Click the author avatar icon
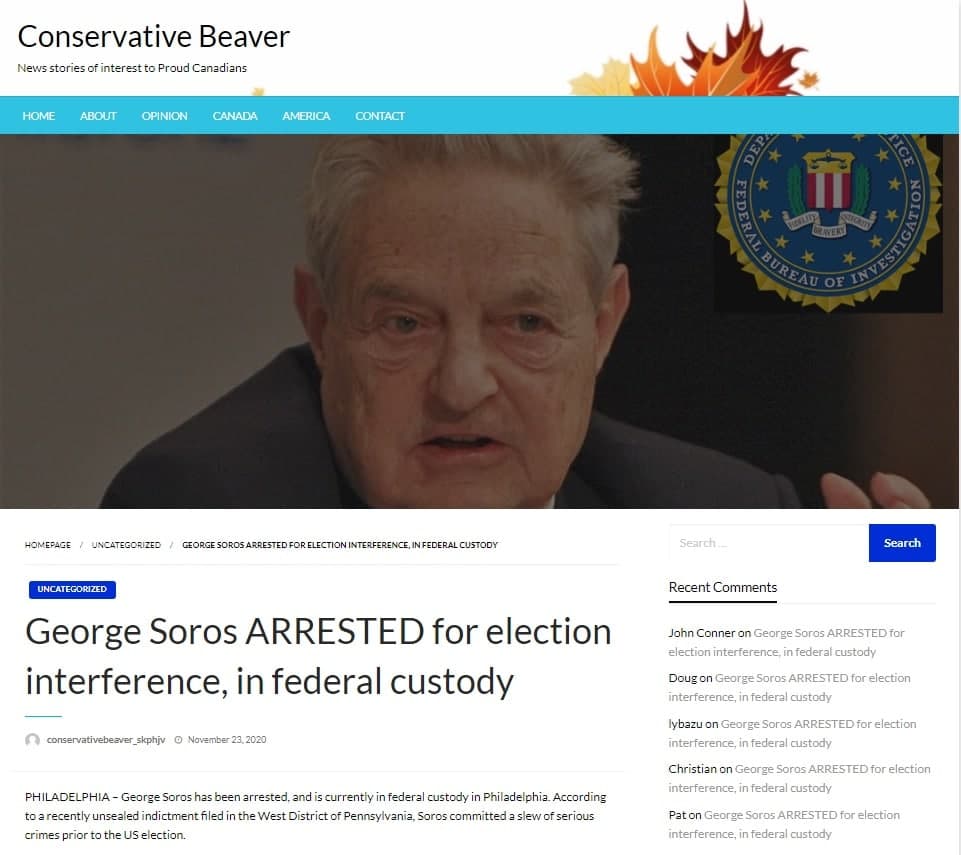The height and width of the screenshot is (855, 961). (32, 740)
